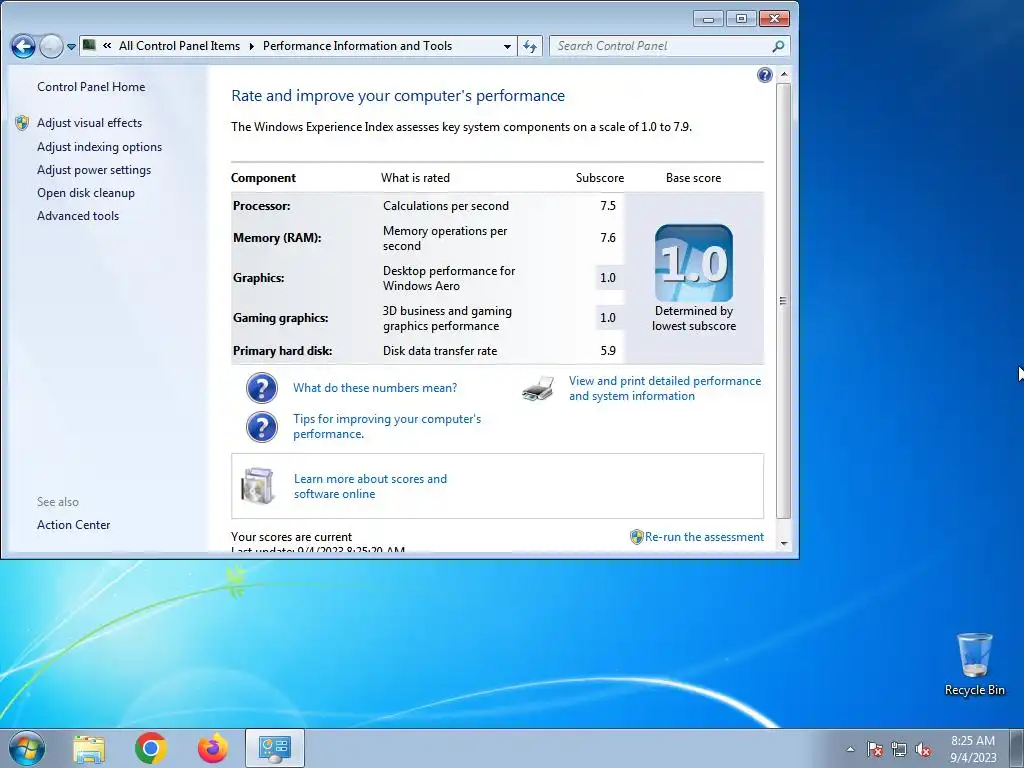Maximize the Control Panel window
The width and height of the screenshot is (1024, 768).
click(x=741, y=18)
